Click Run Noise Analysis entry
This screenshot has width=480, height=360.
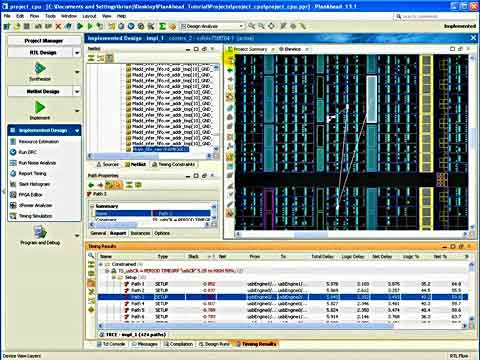click(x=37, y=163)
